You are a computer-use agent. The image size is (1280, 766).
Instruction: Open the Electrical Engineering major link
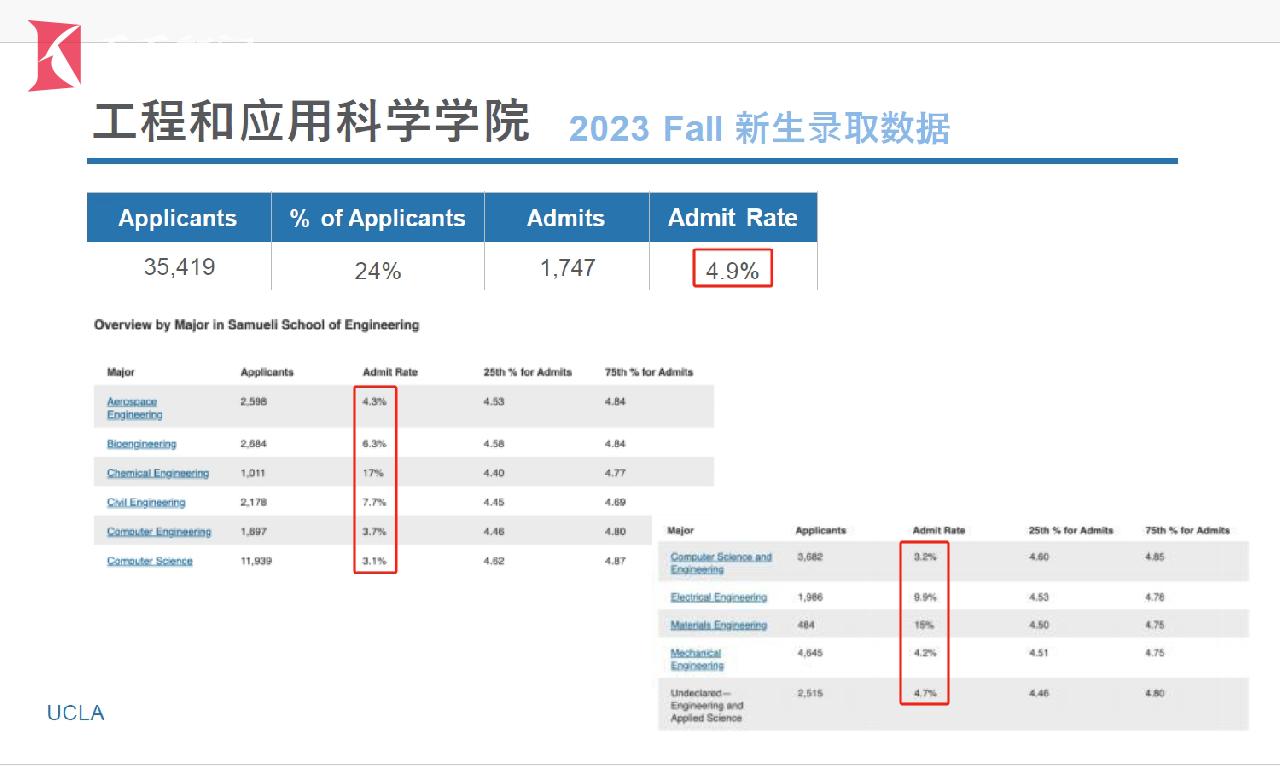(x=718, y=597)
